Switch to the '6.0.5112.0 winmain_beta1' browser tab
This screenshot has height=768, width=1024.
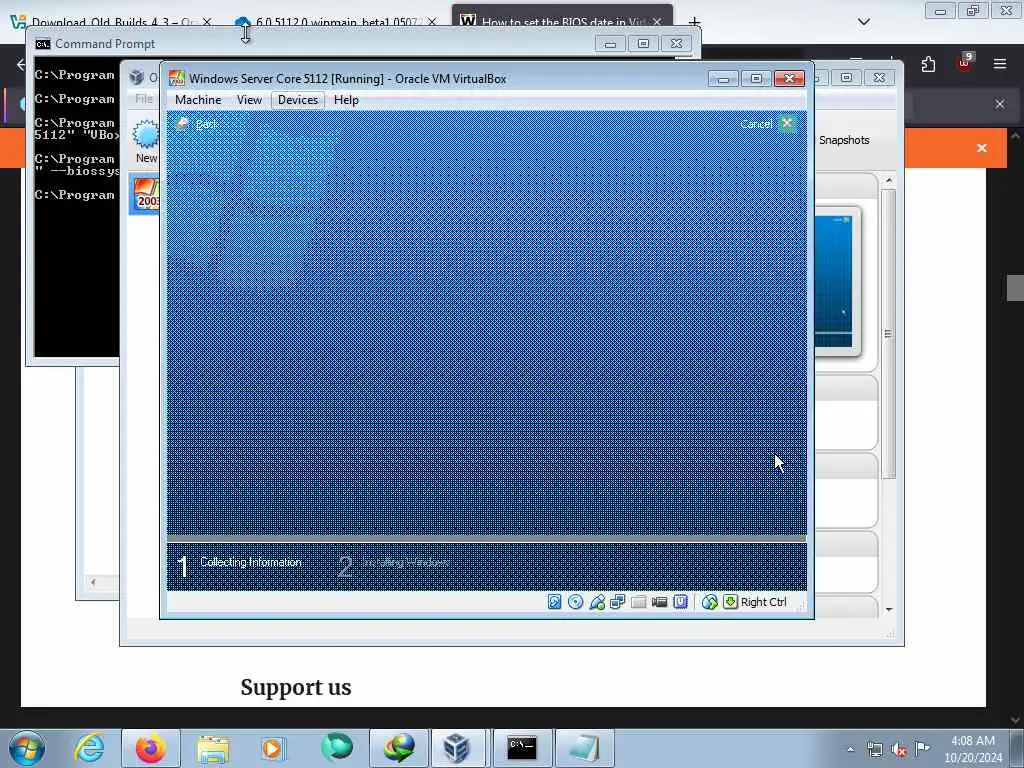(x=336, y=21)
